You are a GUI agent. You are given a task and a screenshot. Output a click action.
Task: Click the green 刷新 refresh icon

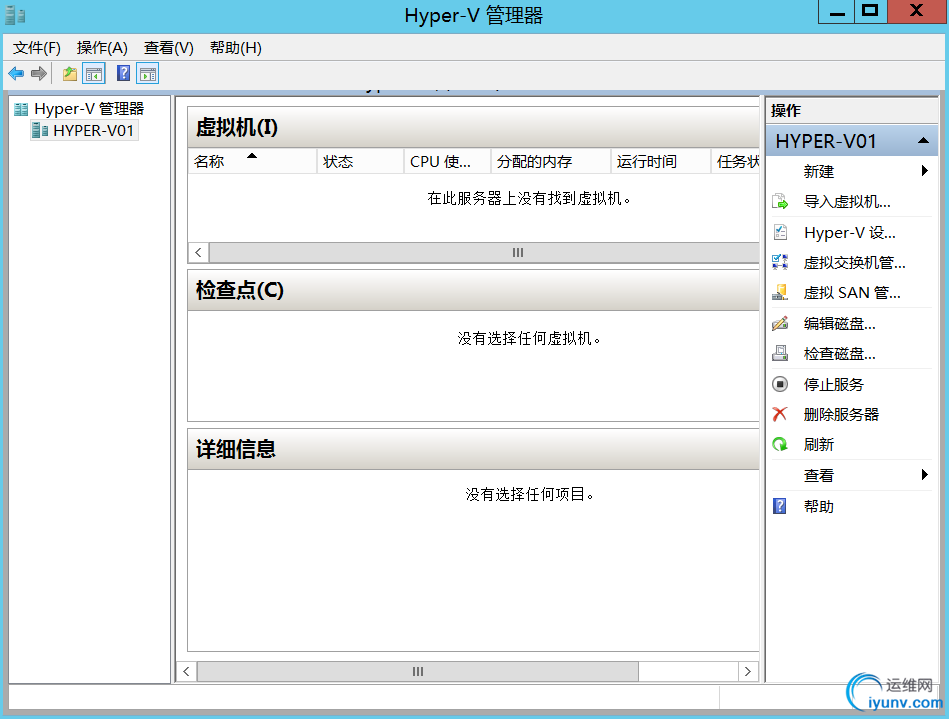click(780, 445)
